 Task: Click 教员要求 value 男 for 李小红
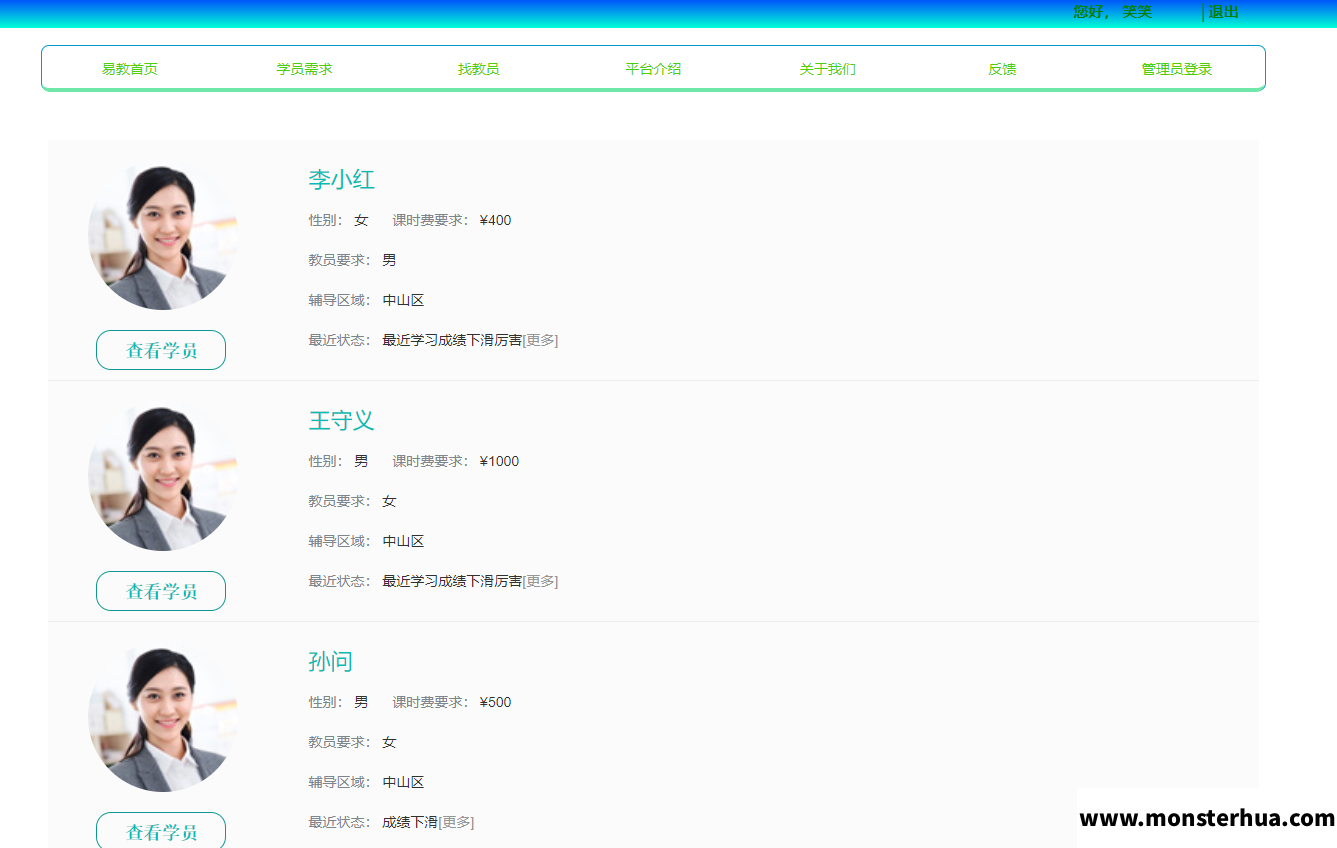(389, 260)
